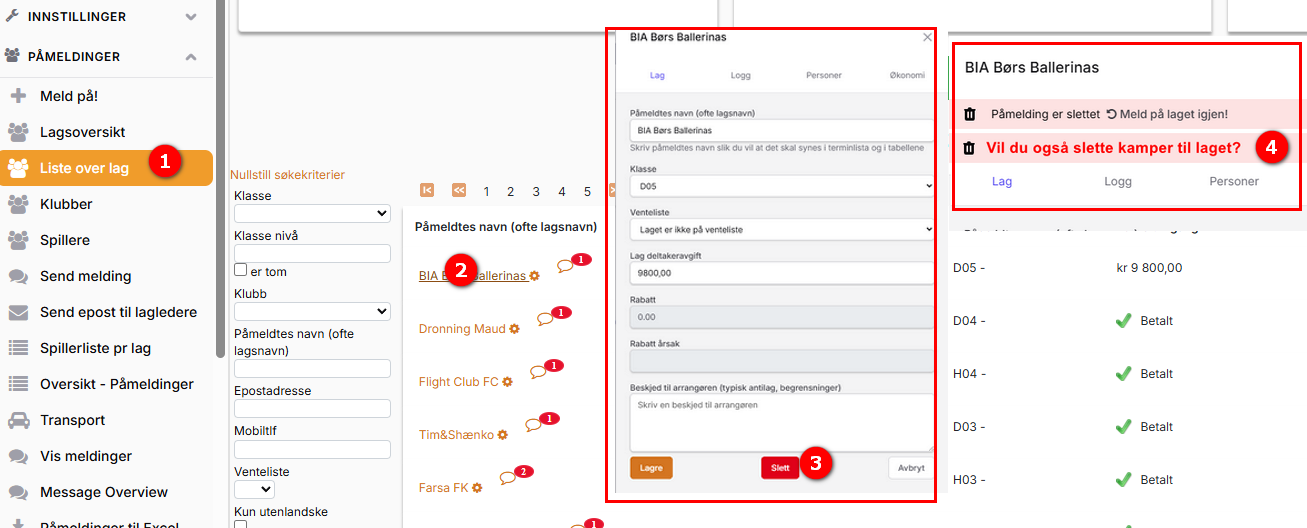Click the gear icon next to Dronning Maud
The image size is (1307, 528).
[514, 328]
